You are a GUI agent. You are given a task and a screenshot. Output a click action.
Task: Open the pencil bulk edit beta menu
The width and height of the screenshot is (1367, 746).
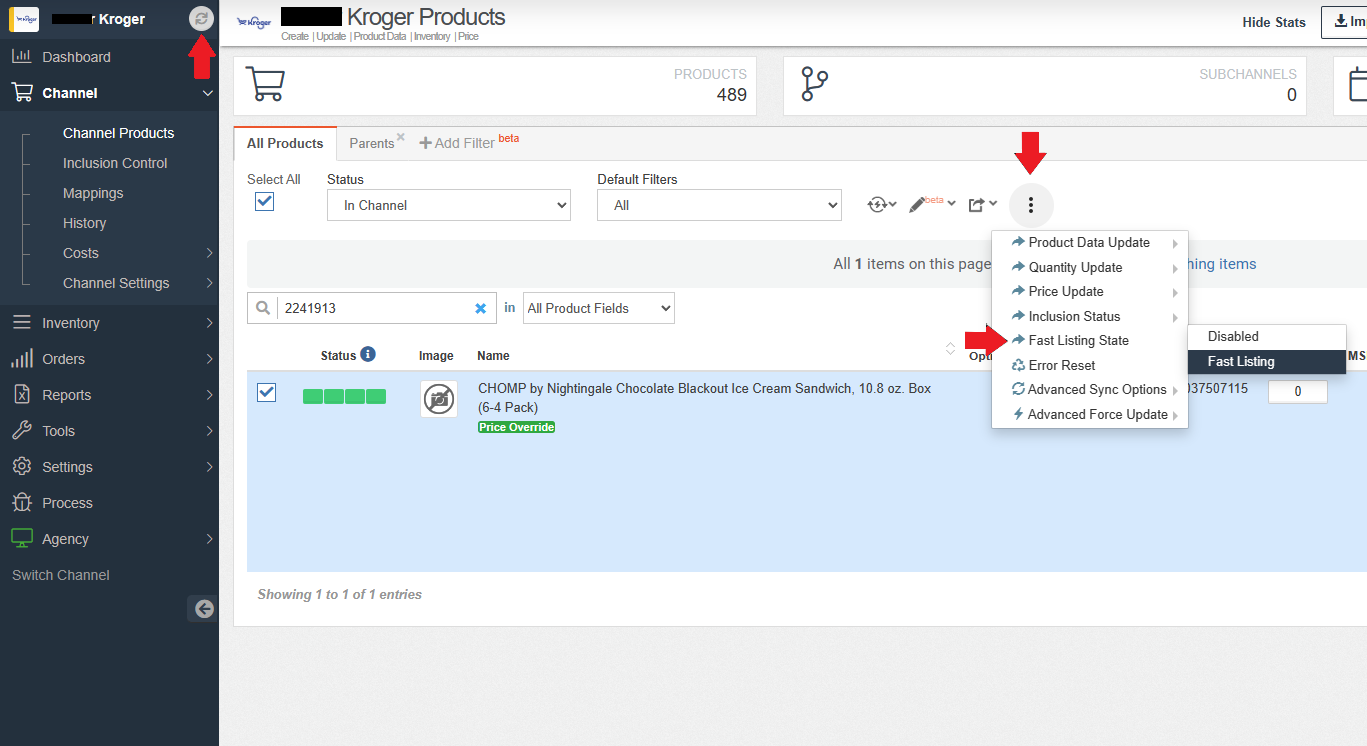point(931,204)
